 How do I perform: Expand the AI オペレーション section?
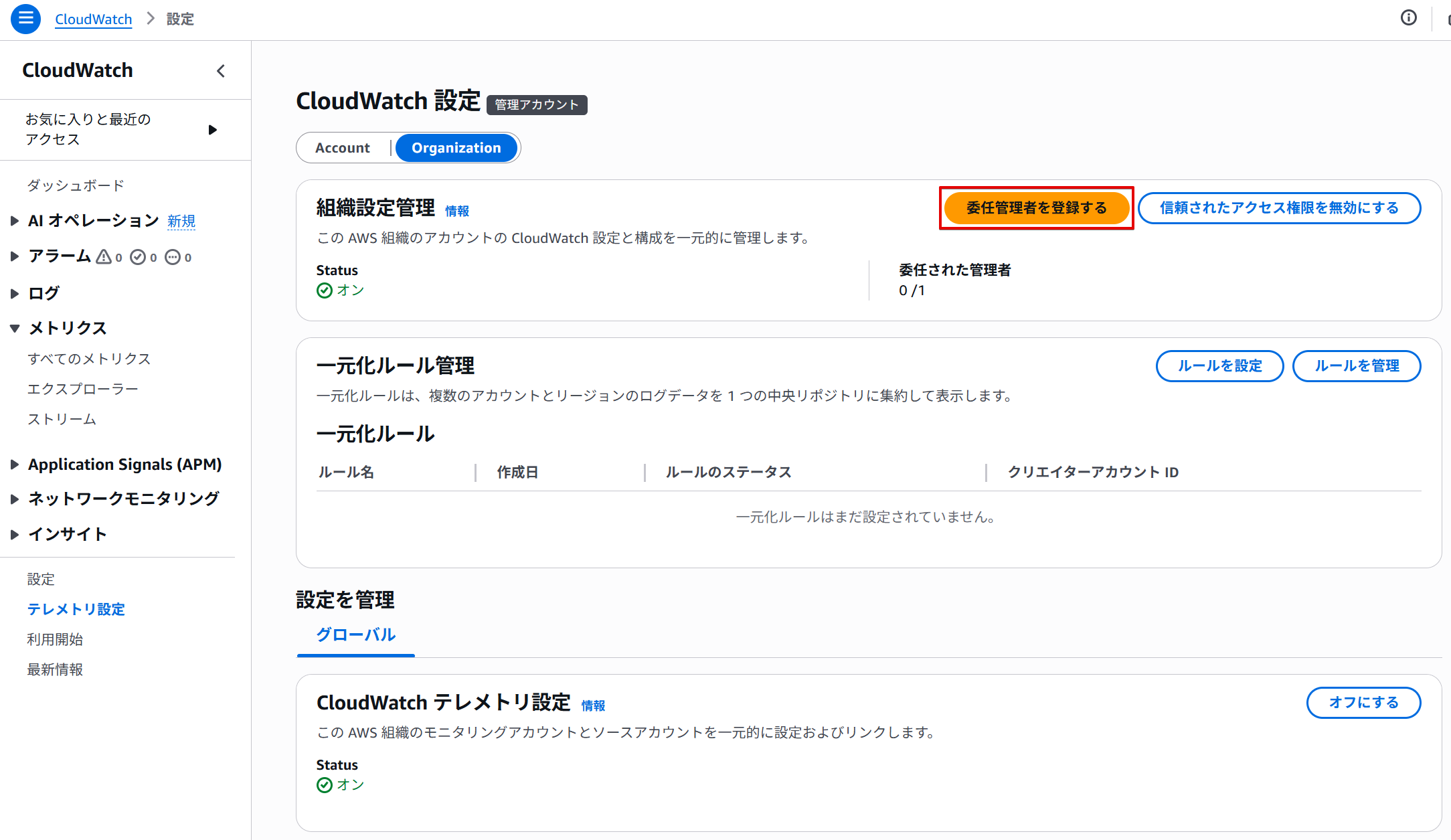pyautogui.click(x=15, y=221)
